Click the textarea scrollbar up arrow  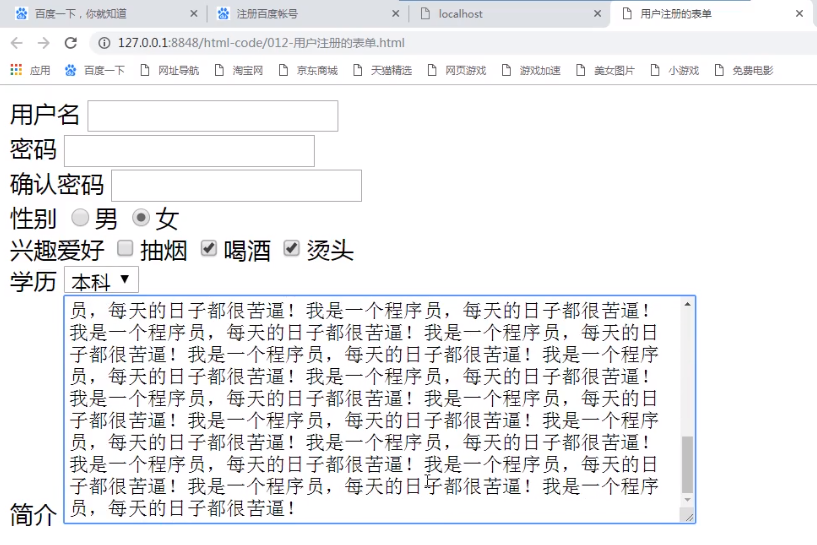tap(688, 304)
